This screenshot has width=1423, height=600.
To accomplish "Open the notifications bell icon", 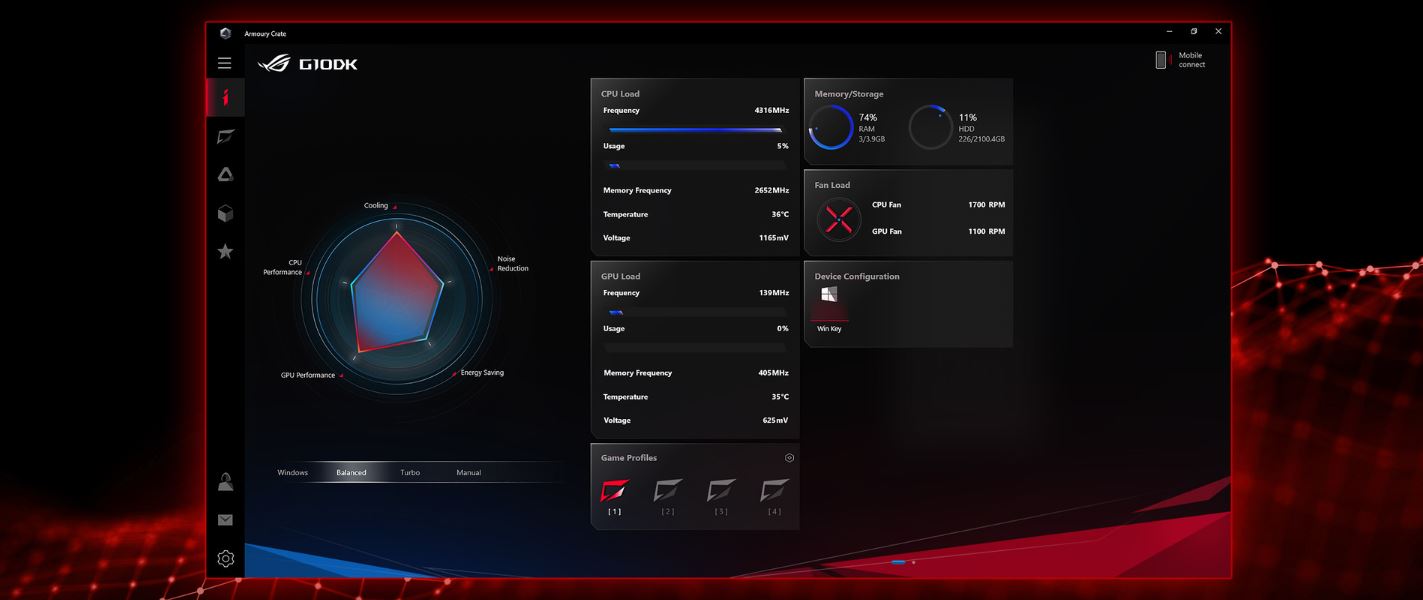I will [x=226, y=482].
